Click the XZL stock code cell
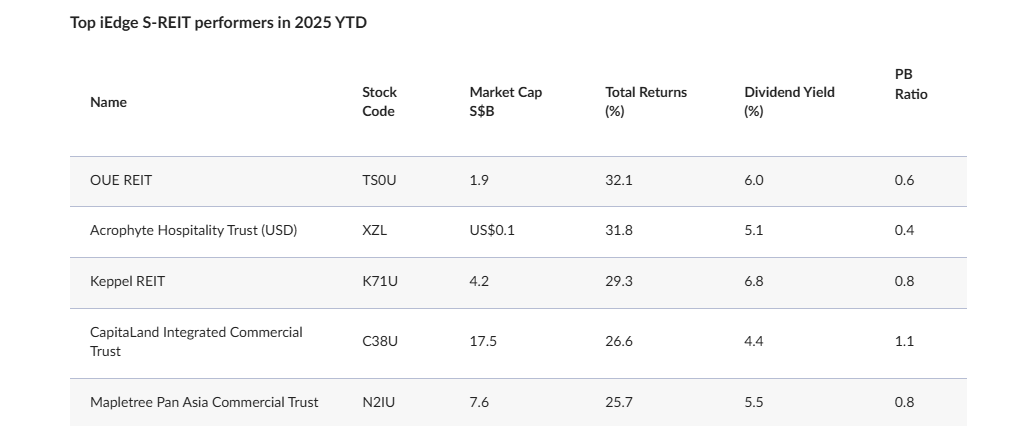Viewport: 1012px width, 426px height. [374, 231]
